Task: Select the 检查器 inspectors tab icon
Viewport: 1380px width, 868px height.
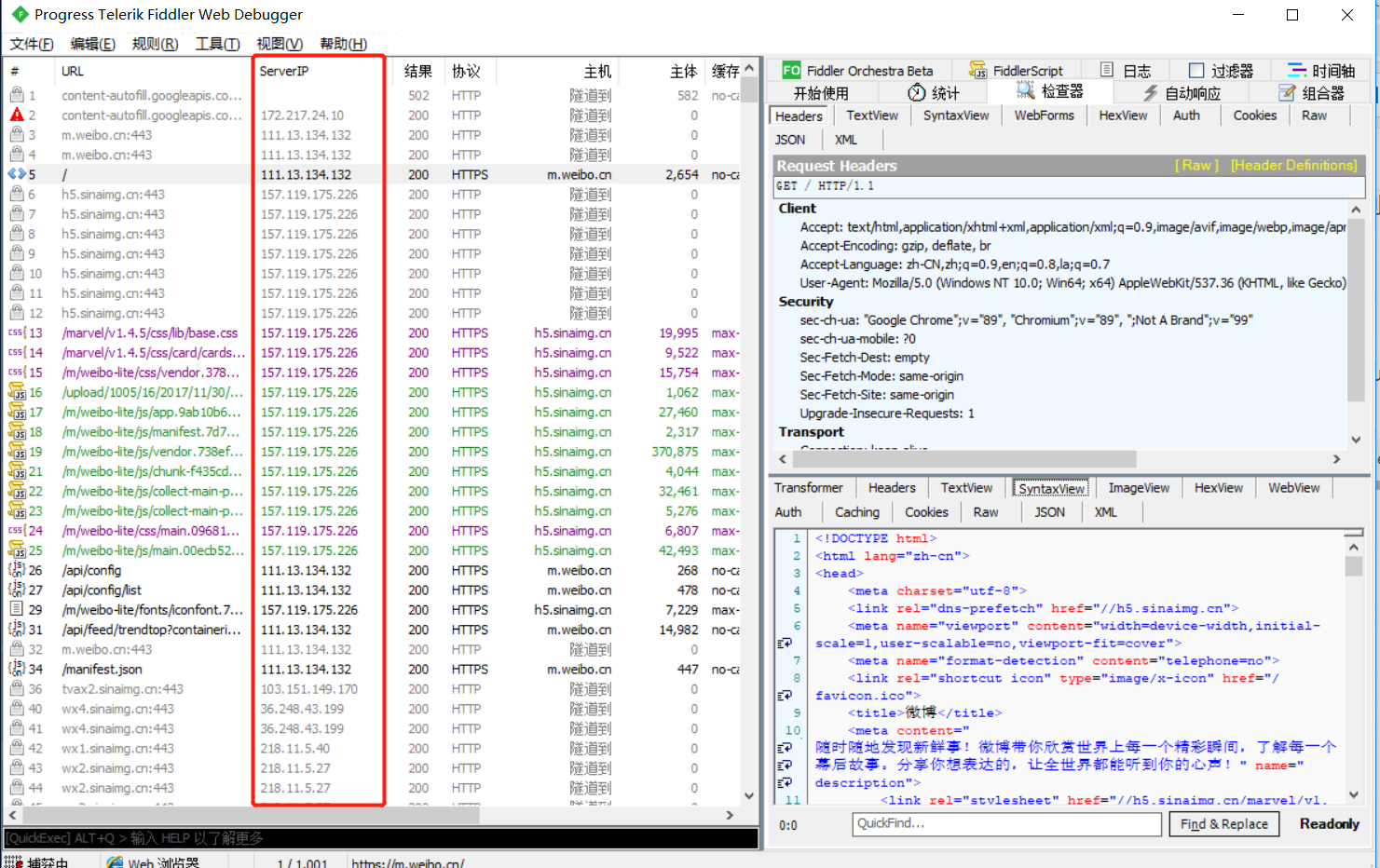Action: tap(1026, 90)
